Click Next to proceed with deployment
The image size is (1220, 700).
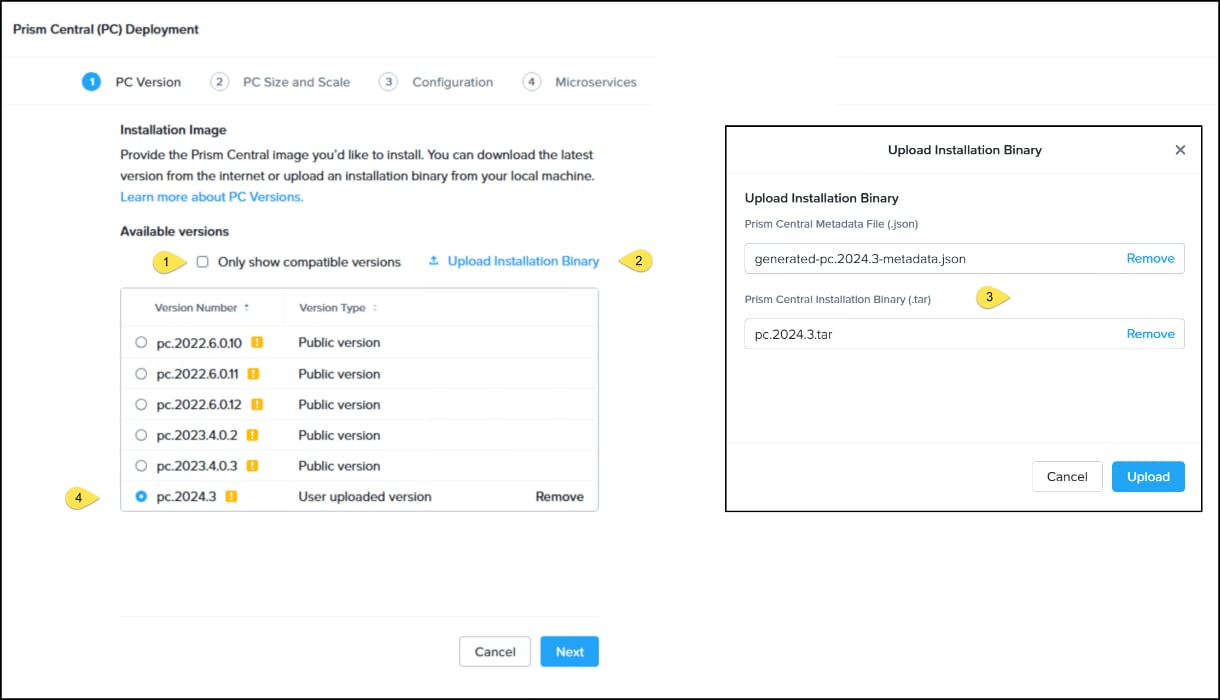pyautogui.click(x=570, y=652)
